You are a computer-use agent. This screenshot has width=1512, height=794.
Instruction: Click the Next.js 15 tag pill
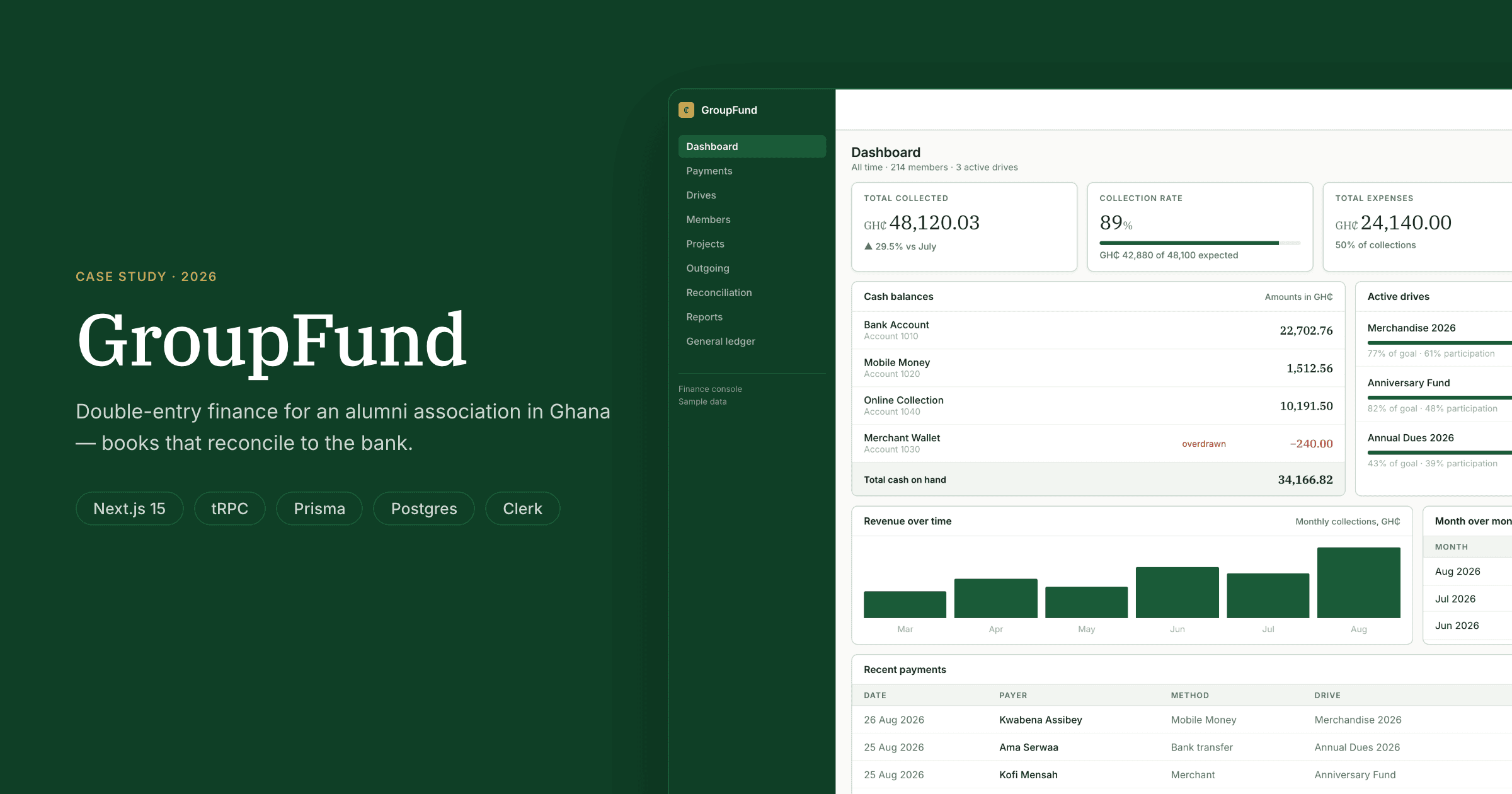click(130, 509)
